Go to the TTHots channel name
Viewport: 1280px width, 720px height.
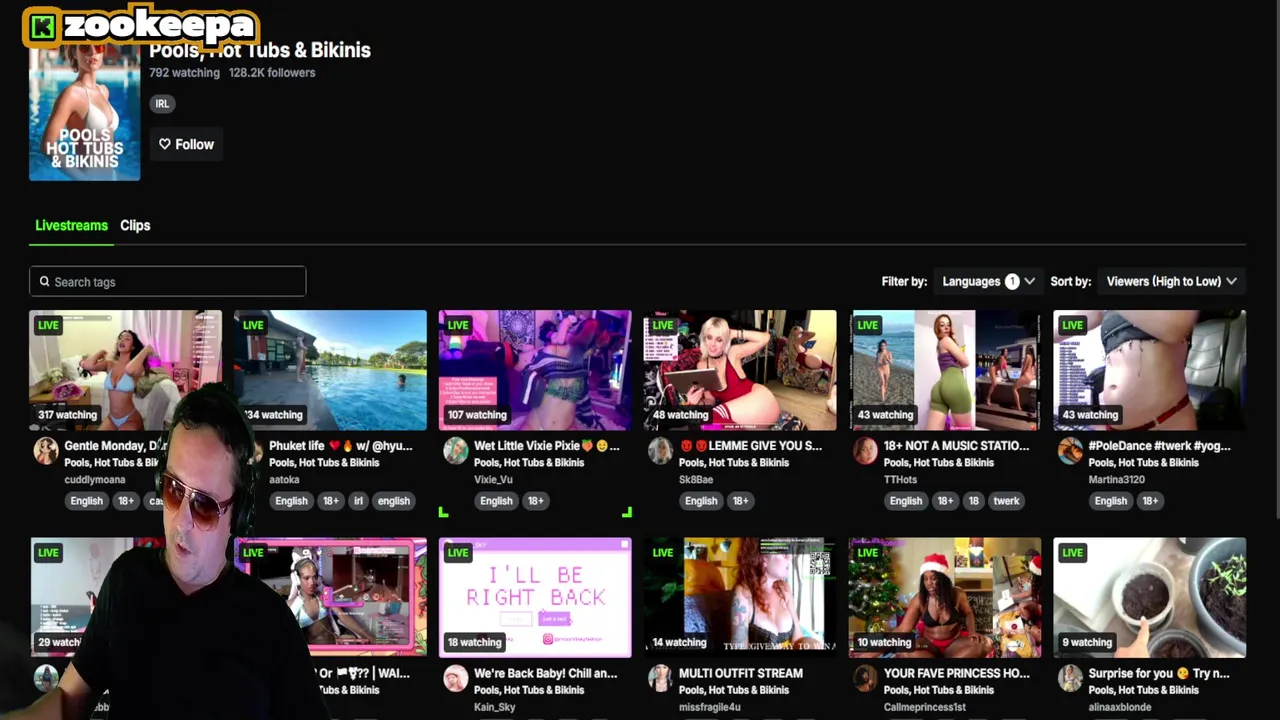click(900, 480)
